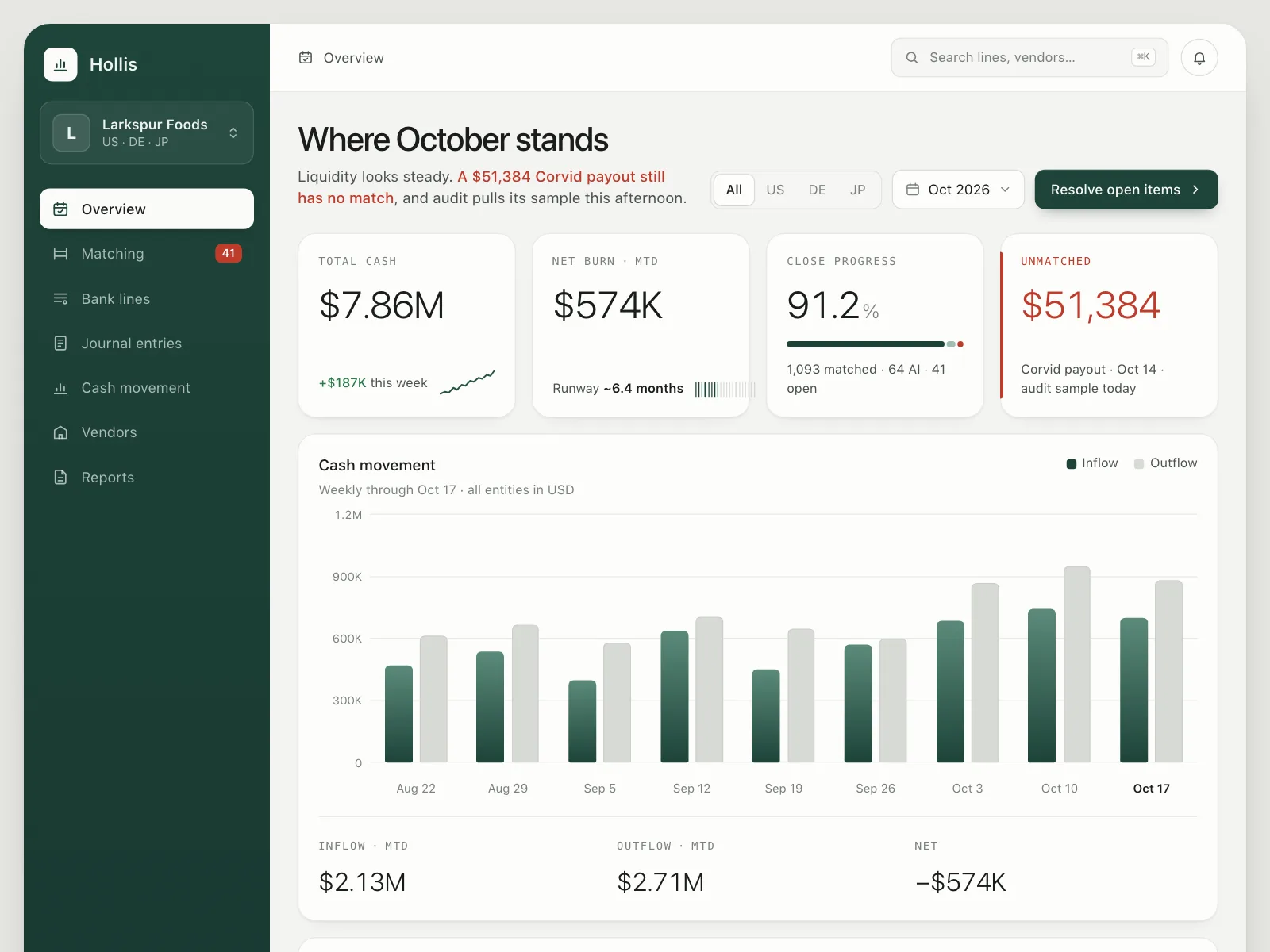
Task: Click the search magnifier icon
Action: coord(912,58)
